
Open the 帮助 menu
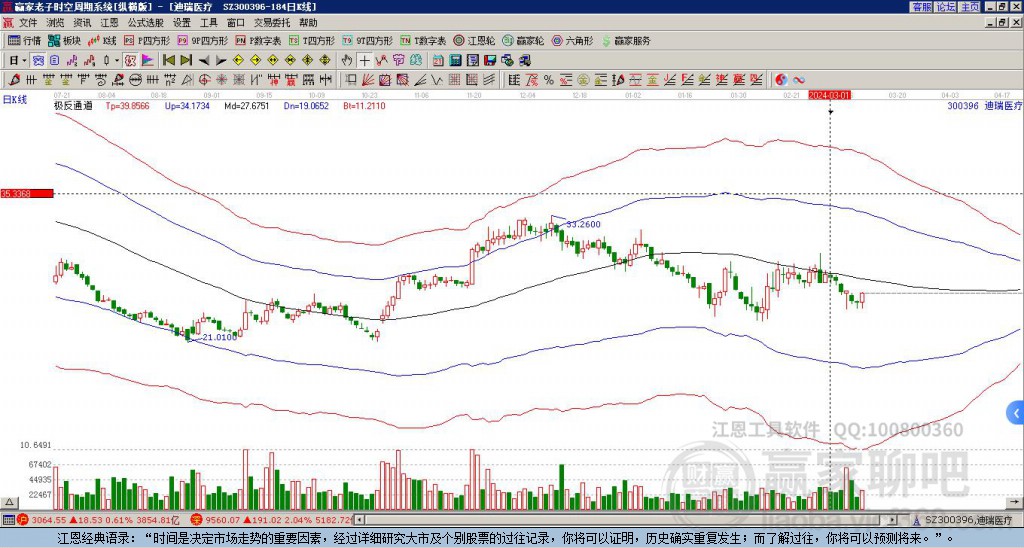(308, 23)
